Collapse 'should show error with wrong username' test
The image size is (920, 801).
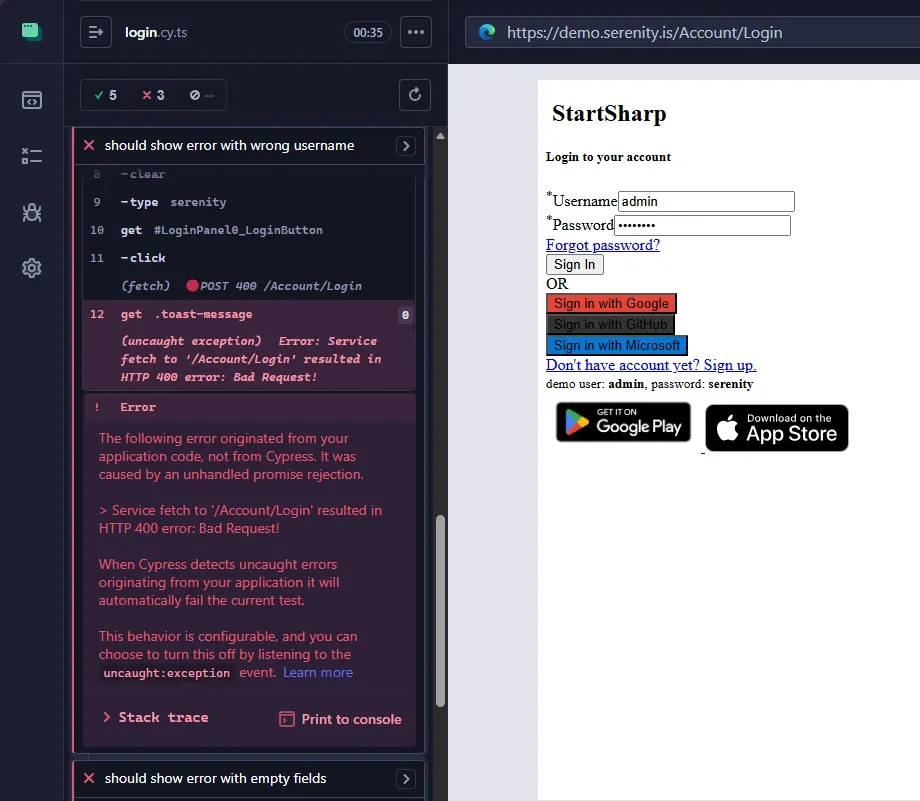[229, 146]
